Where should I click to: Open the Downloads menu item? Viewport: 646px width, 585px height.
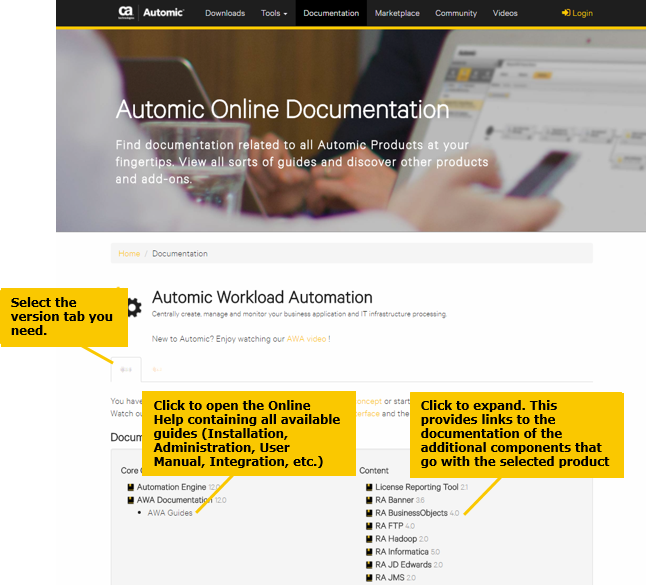224,13
